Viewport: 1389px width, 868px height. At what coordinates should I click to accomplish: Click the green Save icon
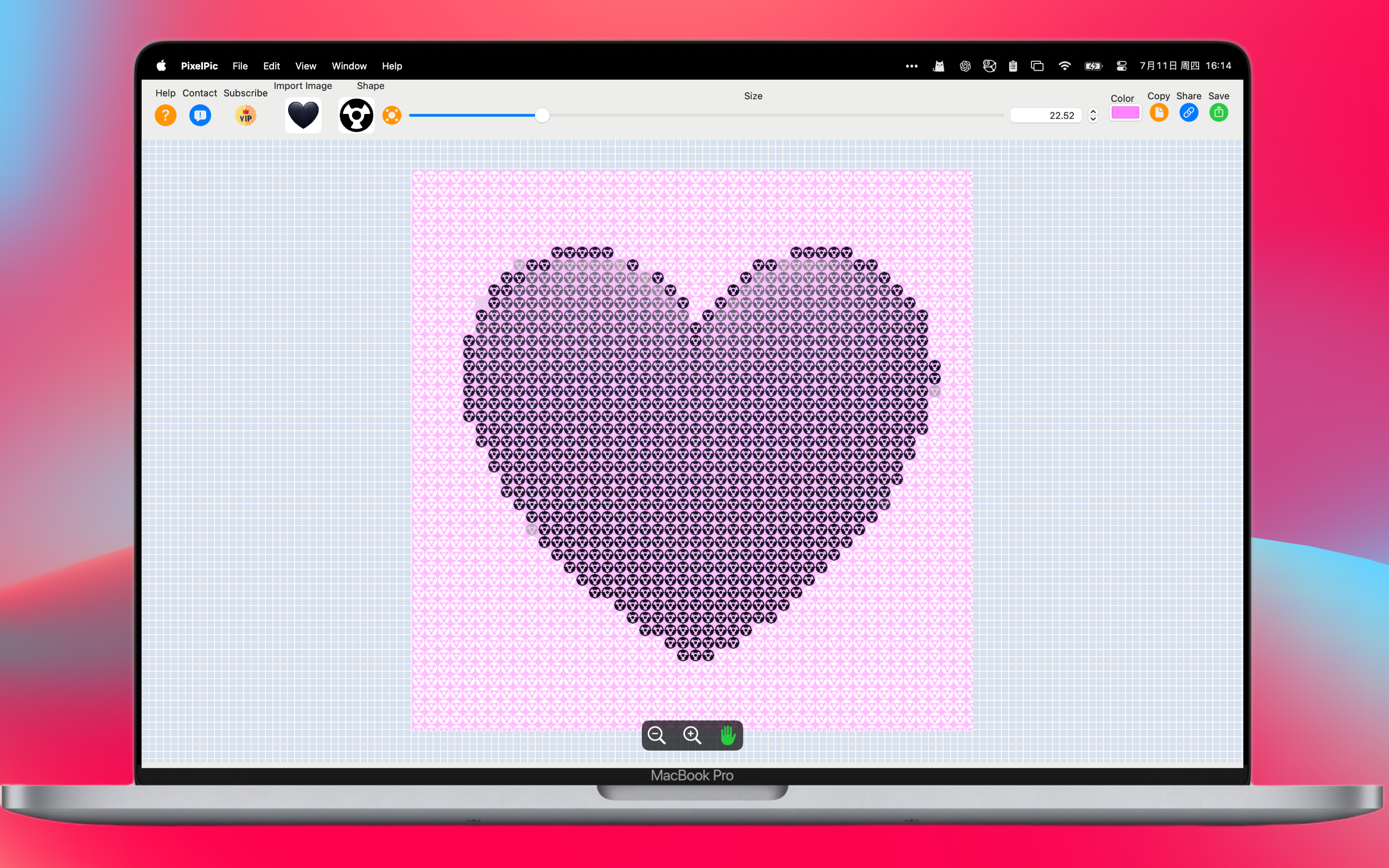point(1219,112)
